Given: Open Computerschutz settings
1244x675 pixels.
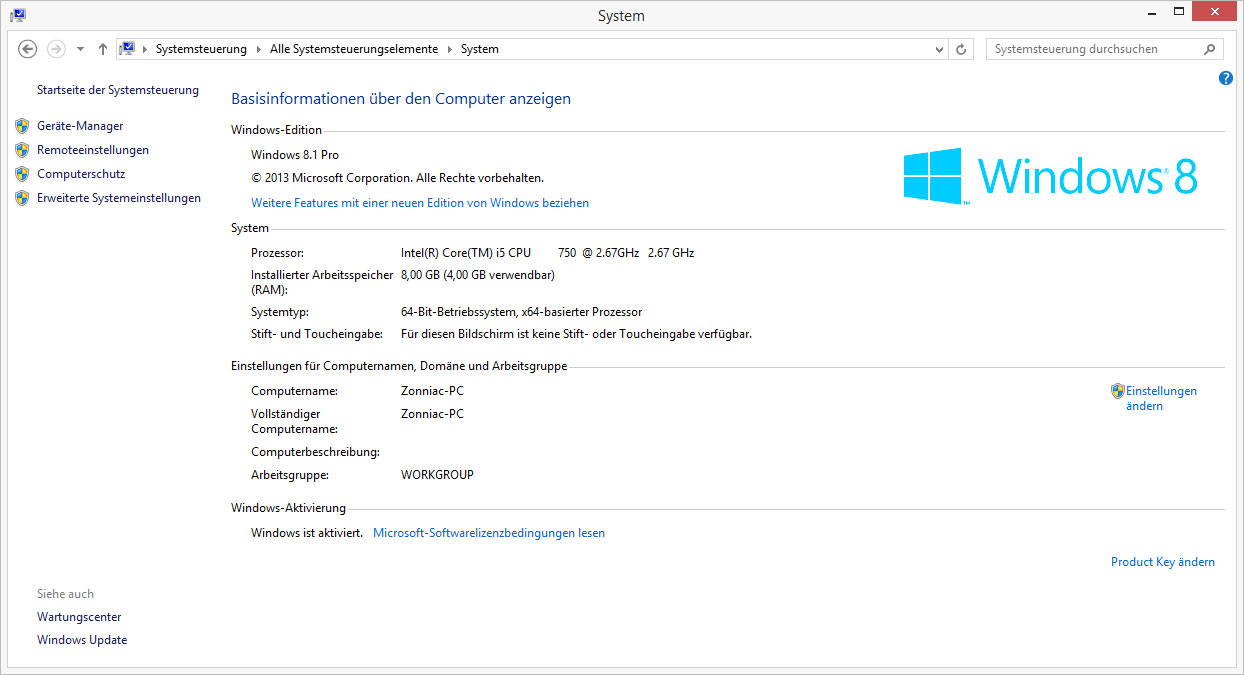Looking at the screenshot, I should [x=81, y=174].
